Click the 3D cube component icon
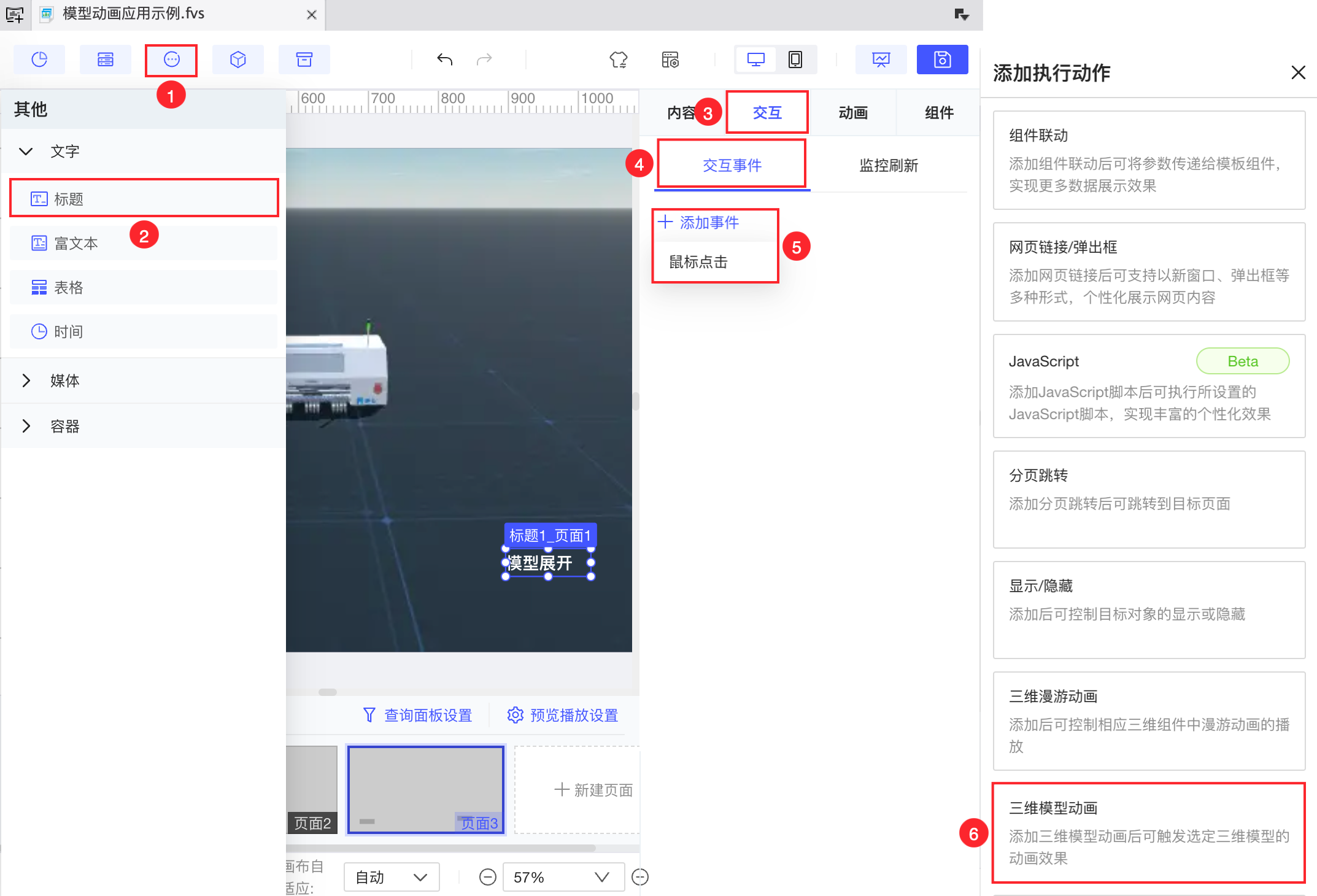Viewport: 1317px width, 896px height. pos(238,60)
